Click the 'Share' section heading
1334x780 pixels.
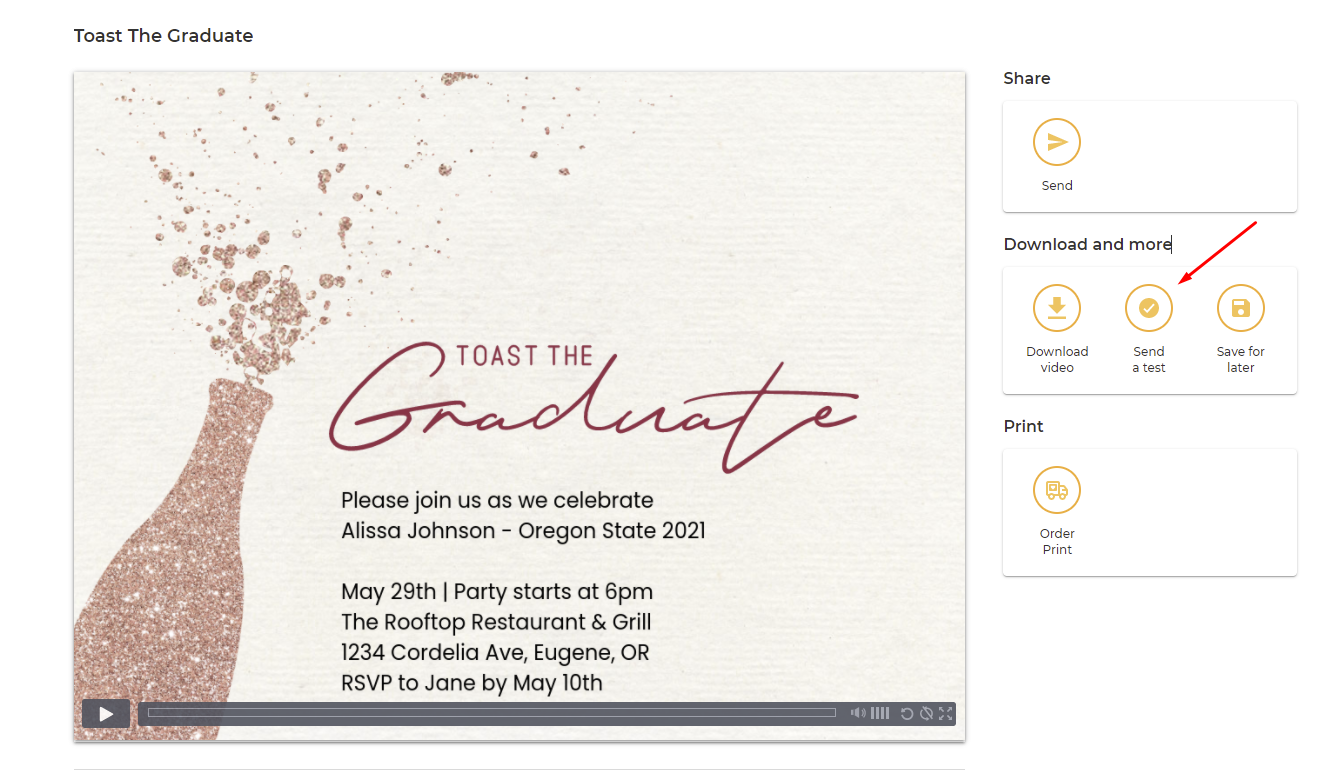pos(1027,78)
